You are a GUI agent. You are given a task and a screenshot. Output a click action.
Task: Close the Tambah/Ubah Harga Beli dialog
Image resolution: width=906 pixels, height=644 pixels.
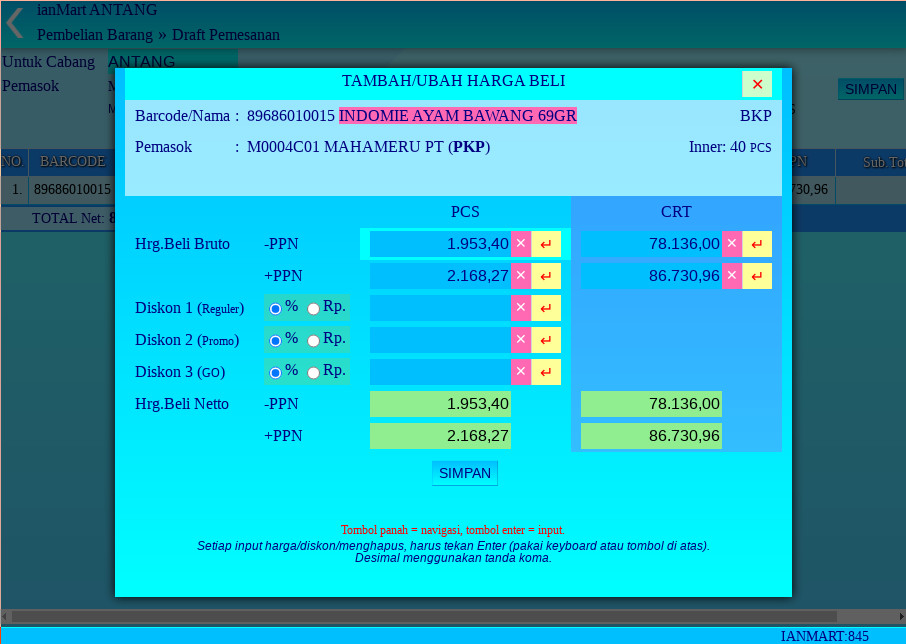[x=757, y=84]
